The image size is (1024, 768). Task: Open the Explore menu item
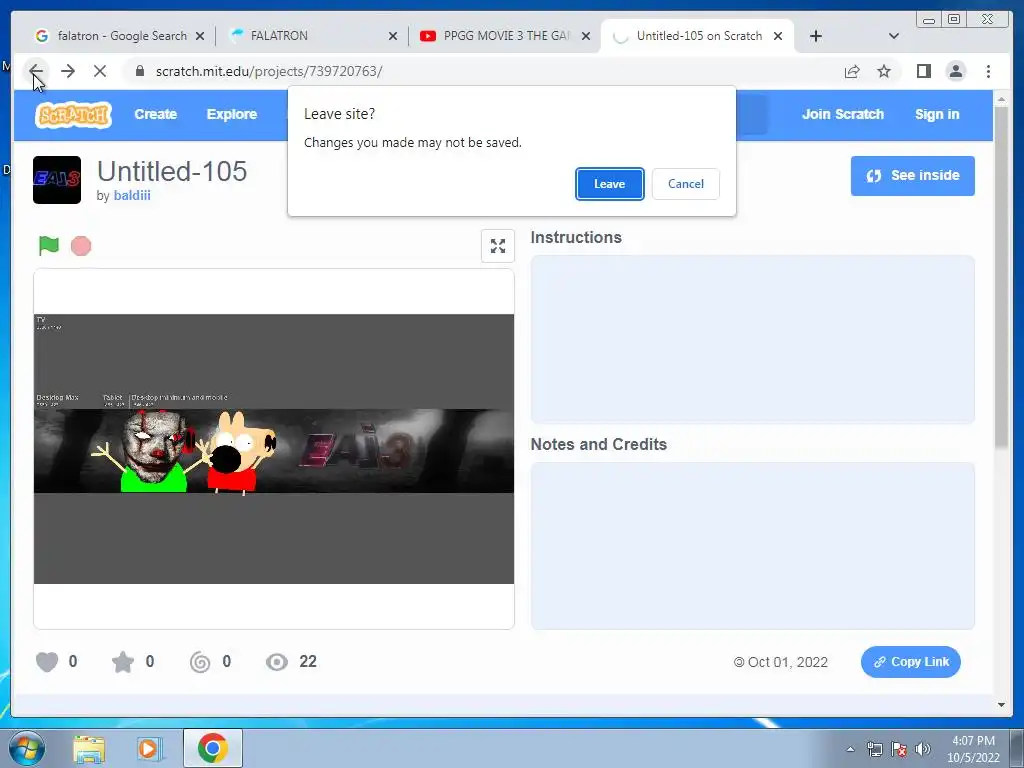pos(232,114)
